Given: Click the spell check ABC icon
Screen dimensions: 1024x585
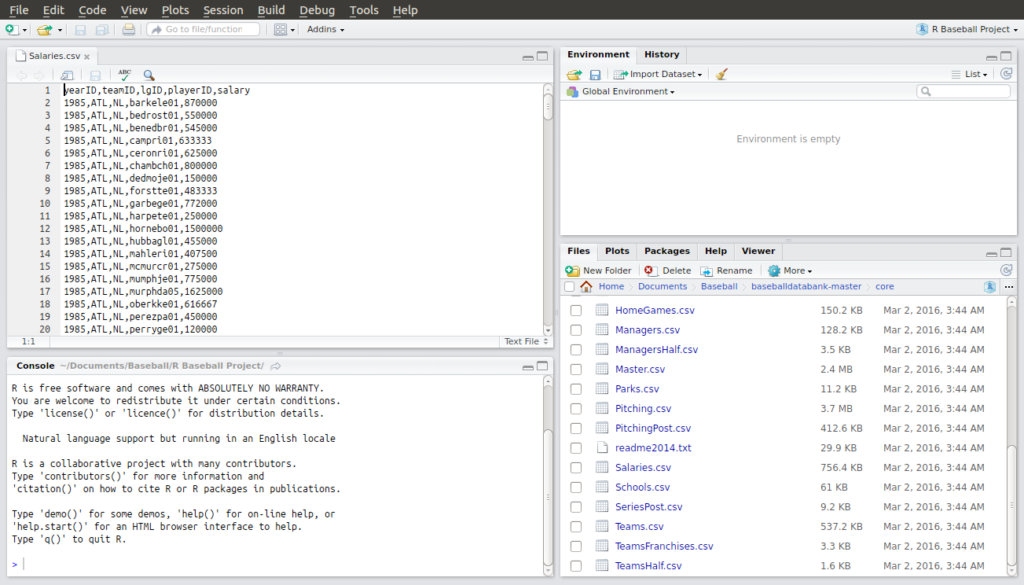Looking at the screenshot, I should point(124,74).
